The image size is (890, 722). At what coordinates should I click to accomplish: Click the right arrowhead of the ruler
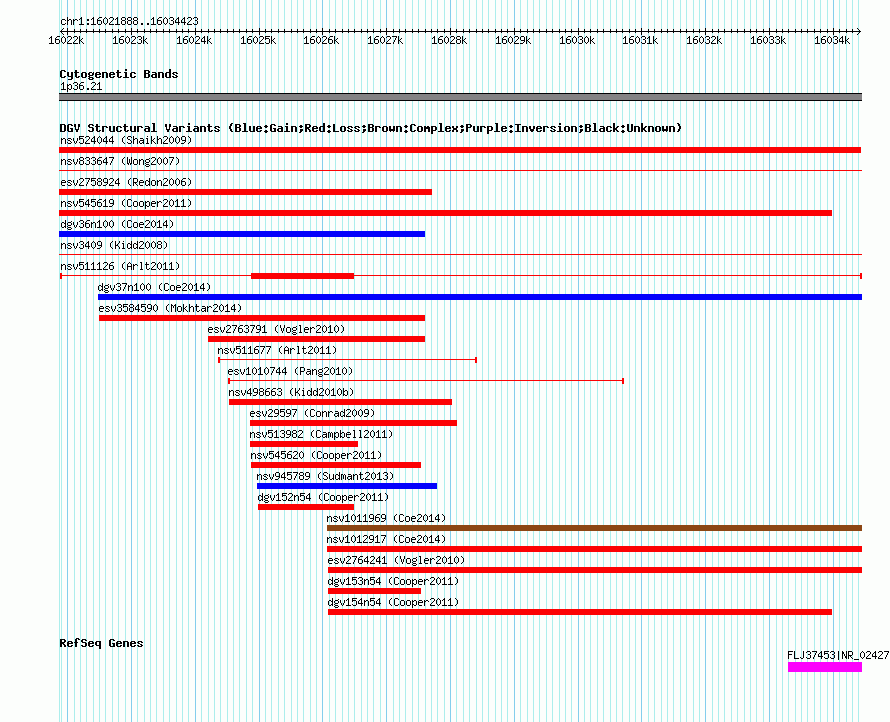pyautogui.click(x=859, y=31)
